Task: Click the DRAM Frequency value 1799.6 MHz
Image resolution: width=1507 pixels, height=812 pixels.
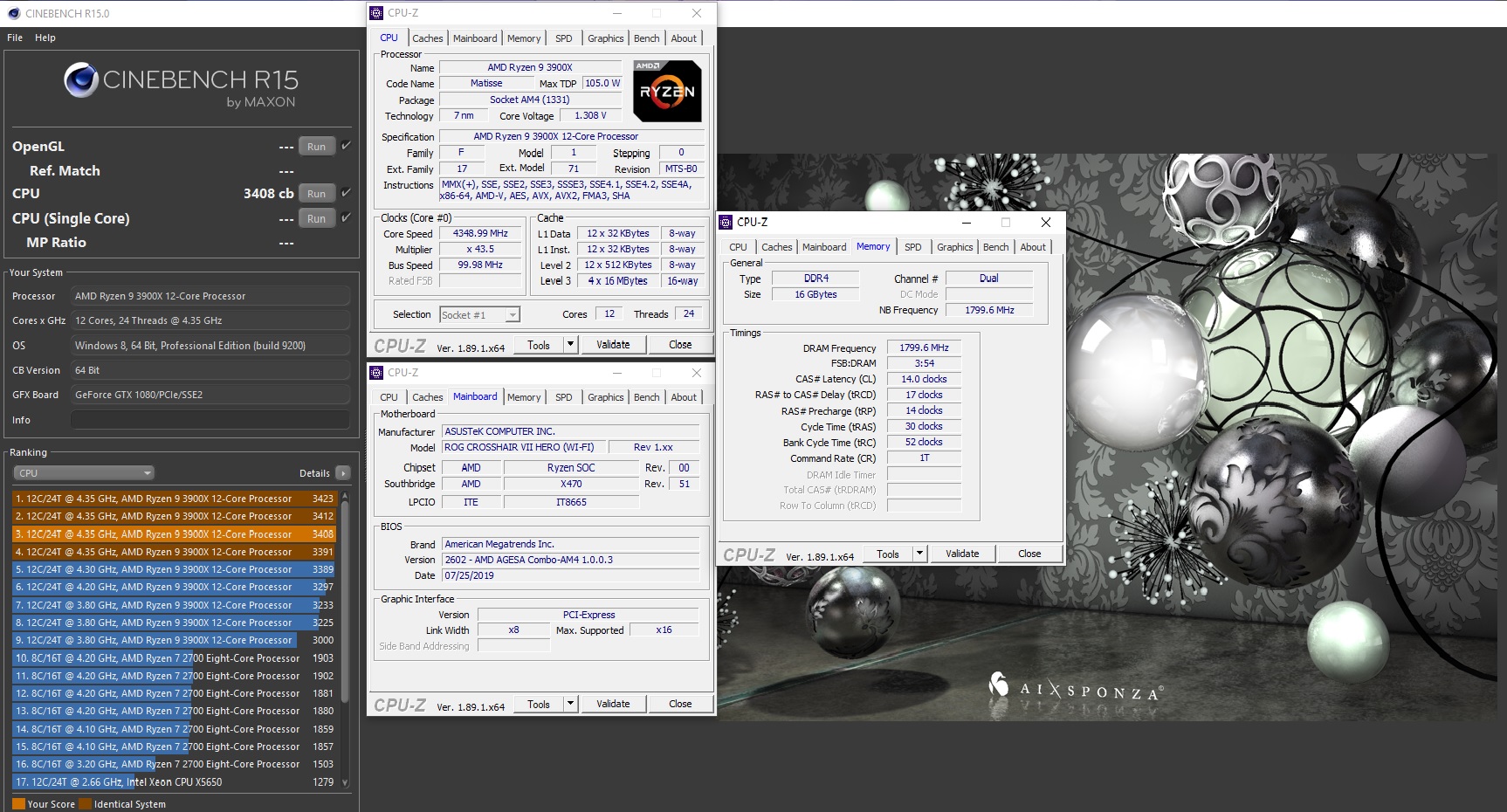Action: coord(924,348)
